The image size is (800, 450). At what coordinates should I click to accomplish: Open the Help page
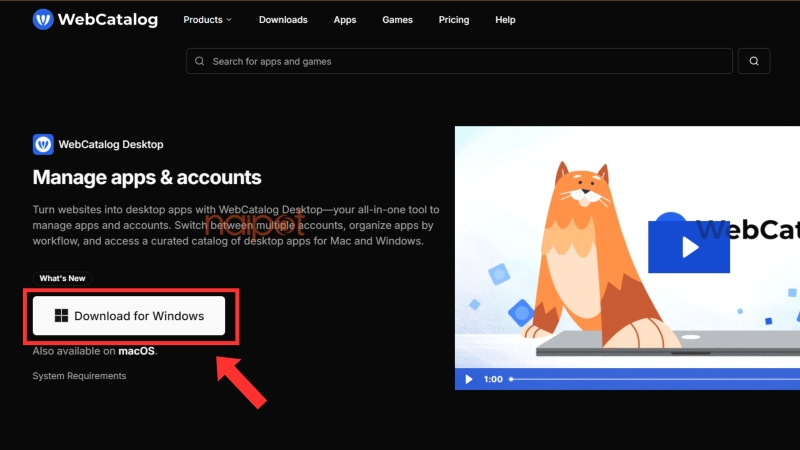[x=505, y=20]
